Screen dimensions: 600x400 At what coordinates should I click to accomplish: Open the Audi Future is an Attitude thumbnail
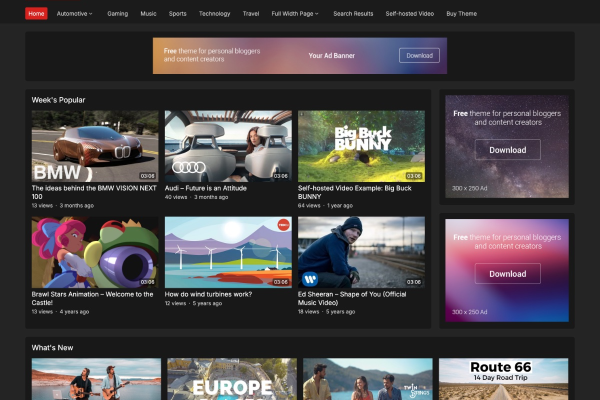coord(228,146)
